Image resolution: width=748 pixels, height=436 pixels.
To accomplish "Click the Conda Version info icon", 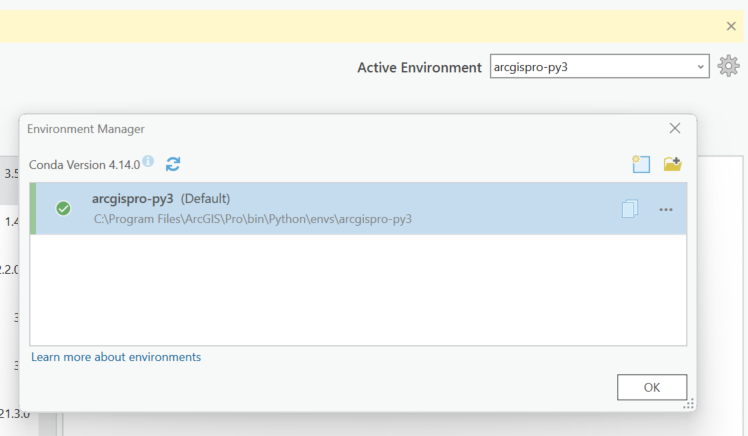I will [x=148, y=161].
